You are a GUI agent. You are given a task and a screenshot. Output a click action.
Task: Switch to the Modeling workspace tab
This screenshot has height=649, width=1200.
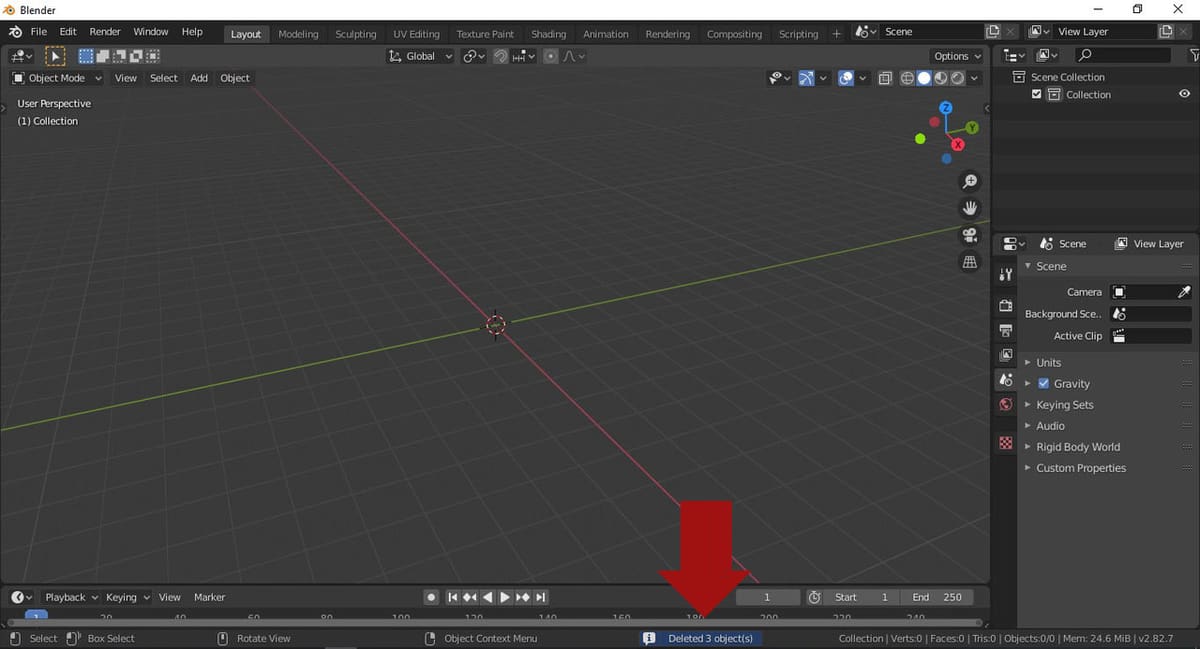point(298,34)
